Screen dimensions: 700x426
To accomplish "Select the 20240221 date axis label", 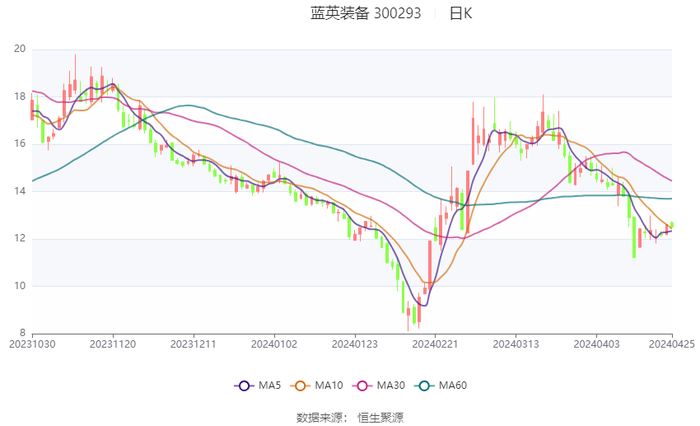I will tap(433, 343).
